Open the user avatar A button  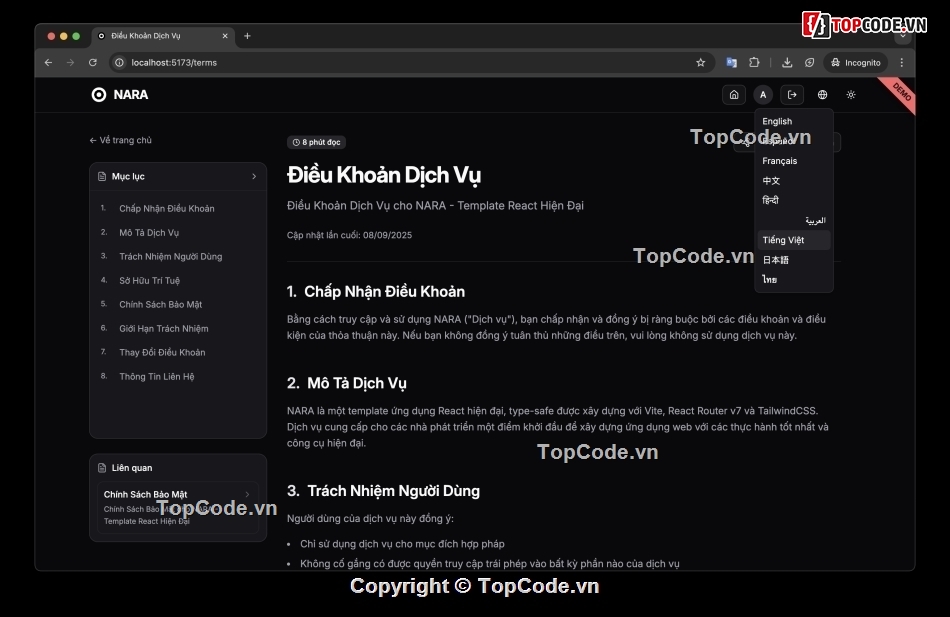763,95
